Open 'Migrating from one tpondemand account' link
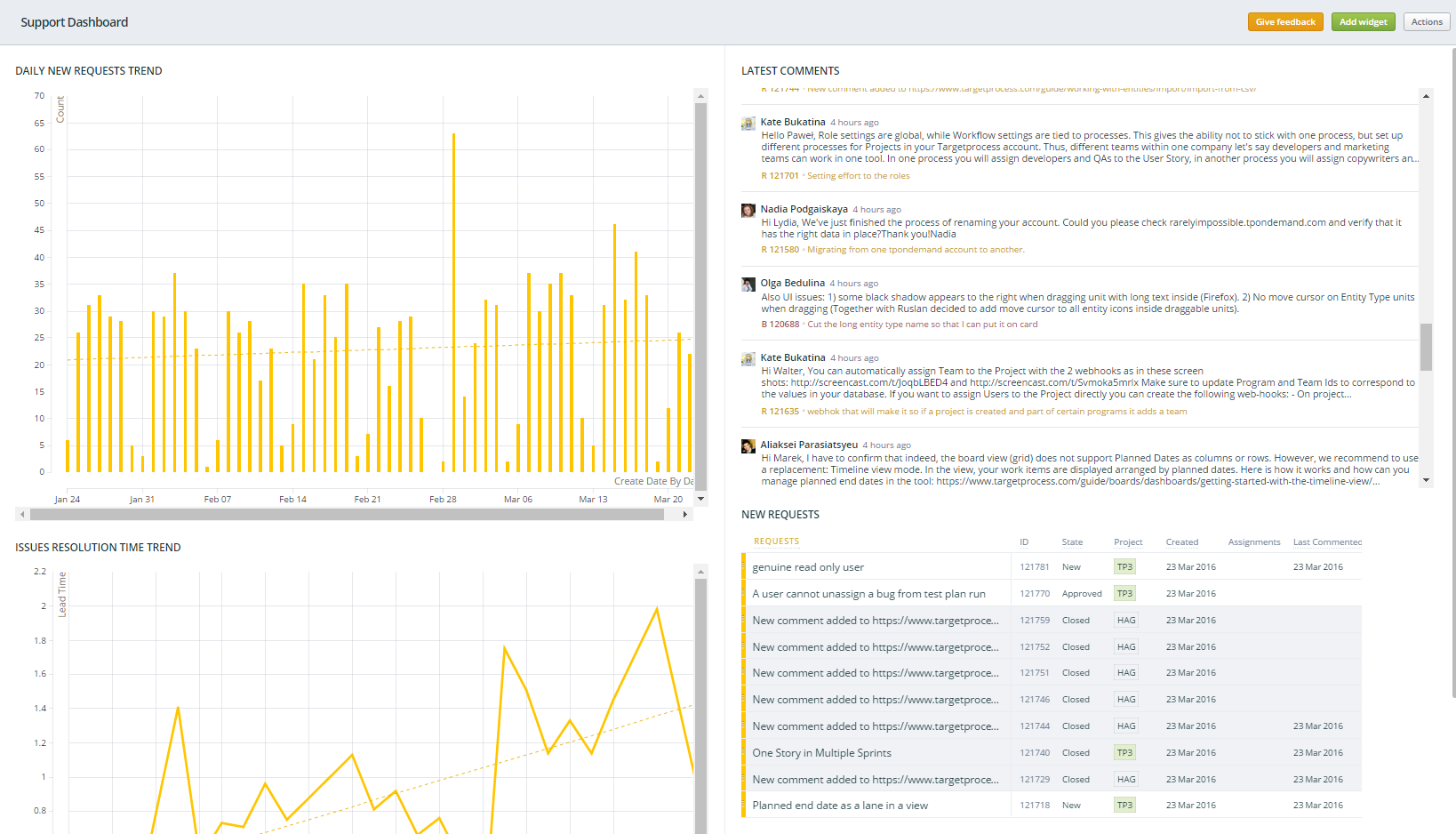 (x=916, y=250)
